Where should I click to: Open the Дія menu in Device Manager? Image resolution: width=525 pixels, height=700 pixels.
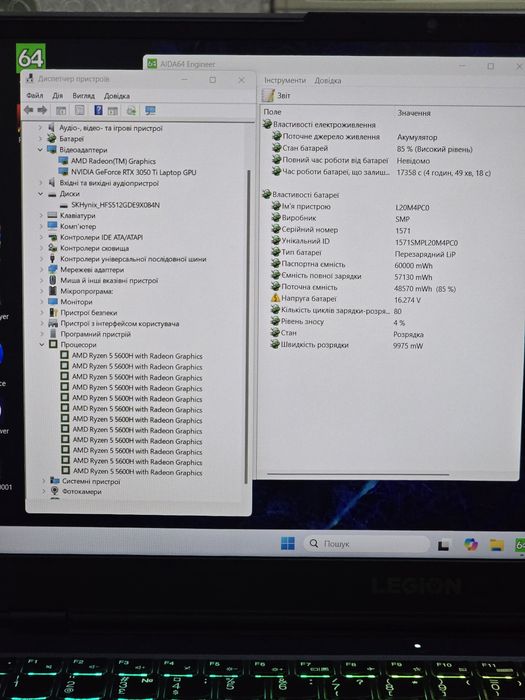click(58, 96)
